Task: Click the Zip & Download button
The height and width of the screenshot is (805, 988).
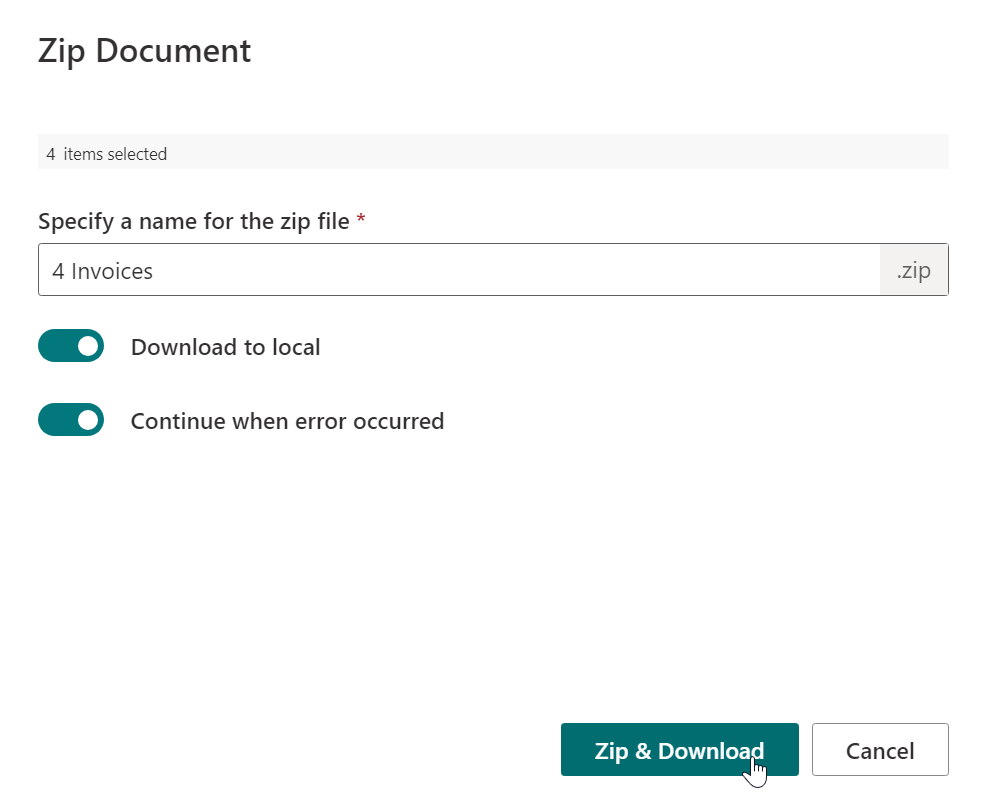Action: click(679, 750)
